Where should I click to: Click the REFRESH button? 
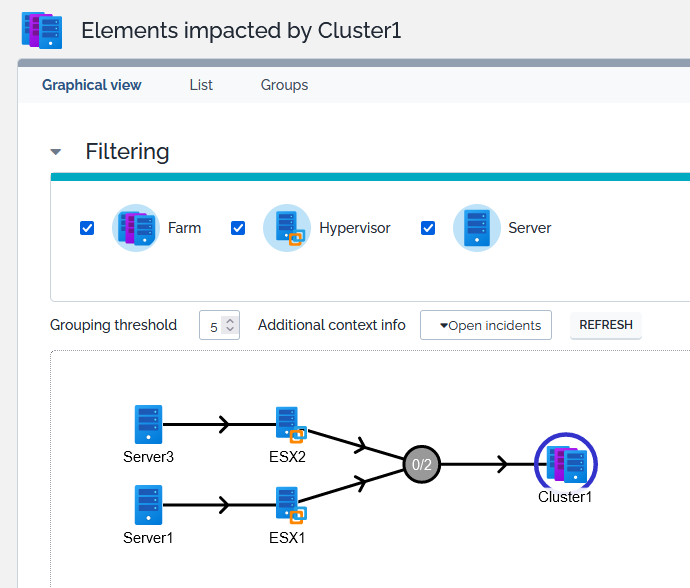tap(605, 325)
